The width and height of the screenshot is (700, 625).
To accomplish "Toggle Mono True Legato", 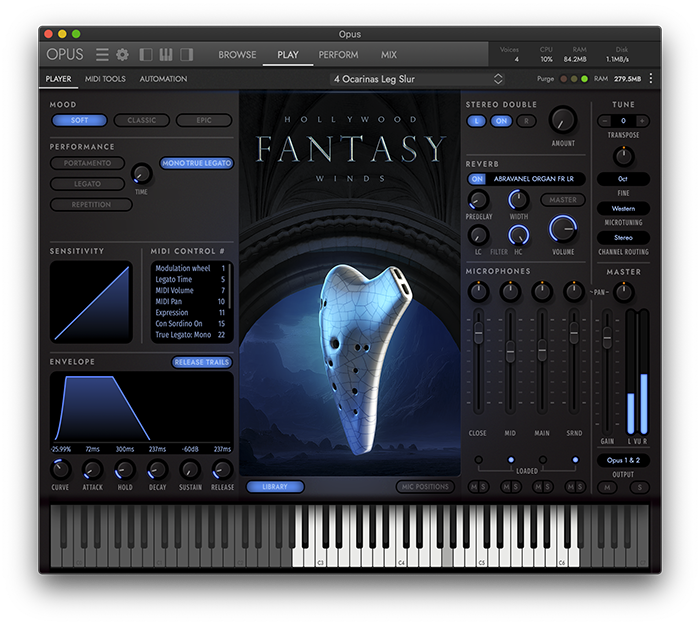I will [196, 163].
